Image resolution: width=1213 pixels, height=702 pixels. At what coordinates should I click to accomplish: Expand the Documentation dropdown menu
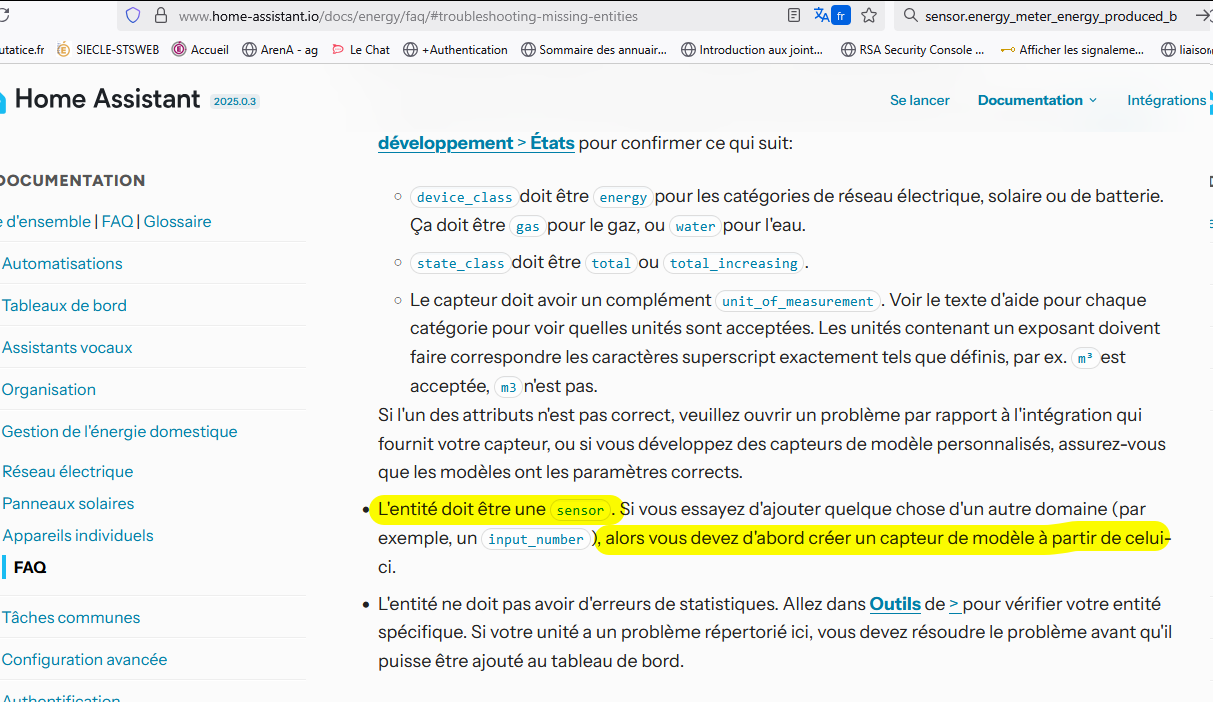[1037, 100]
